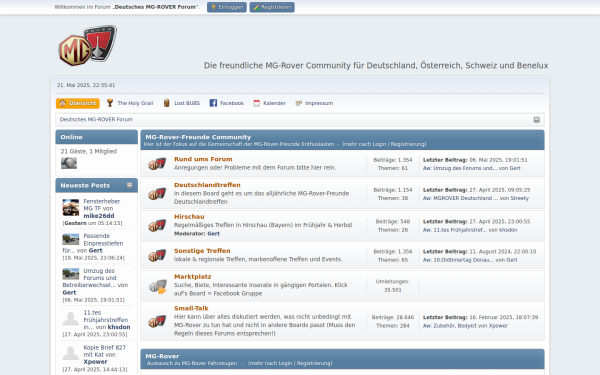Image resolution: width=600 pixels, height=375 pixels.
Task: Open last post Aw: 11.tes Frühjahrstref...
Action: tap(455, 230)
